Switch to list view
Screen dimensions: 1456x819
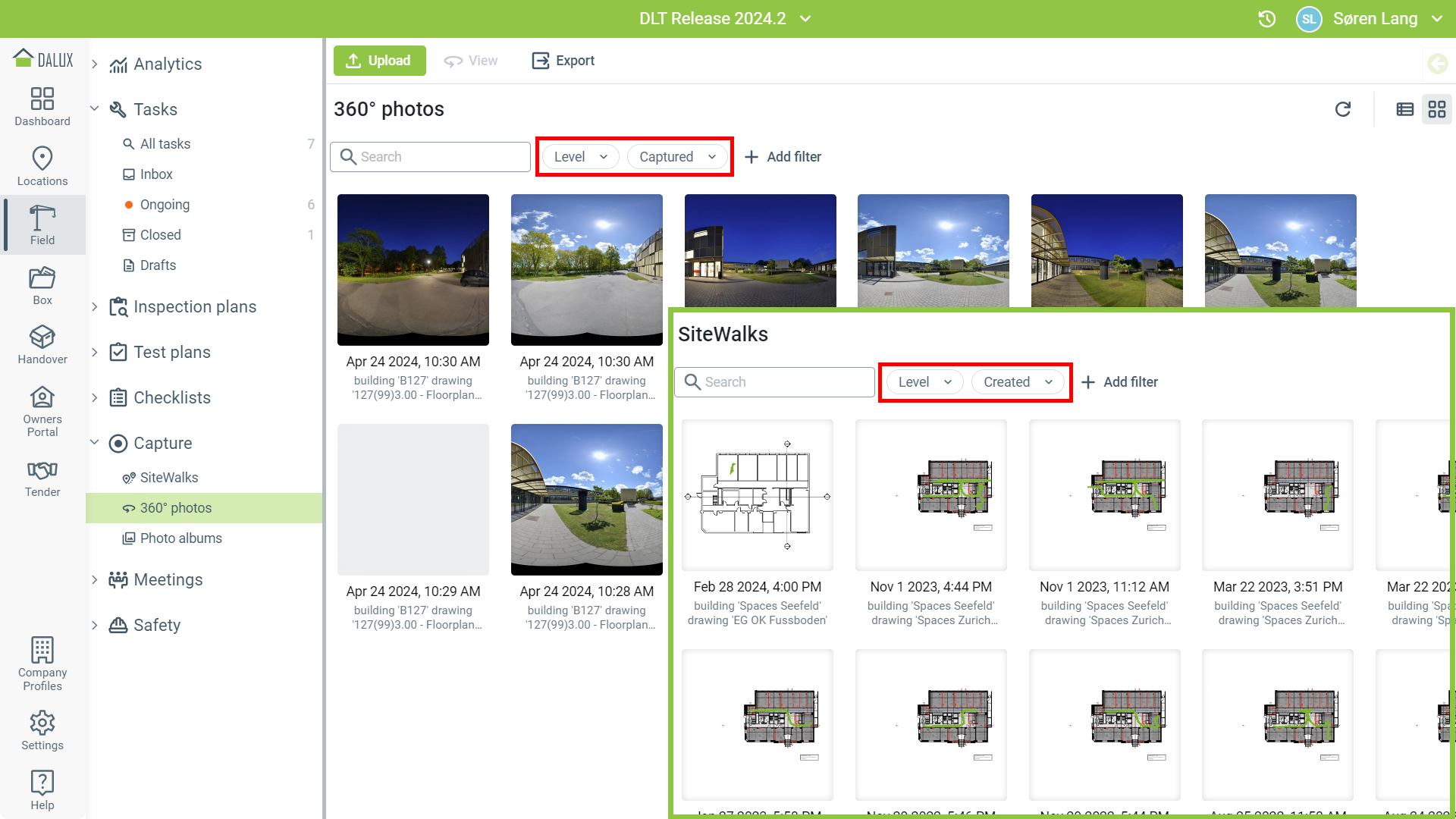click(x=1405, y=109)
